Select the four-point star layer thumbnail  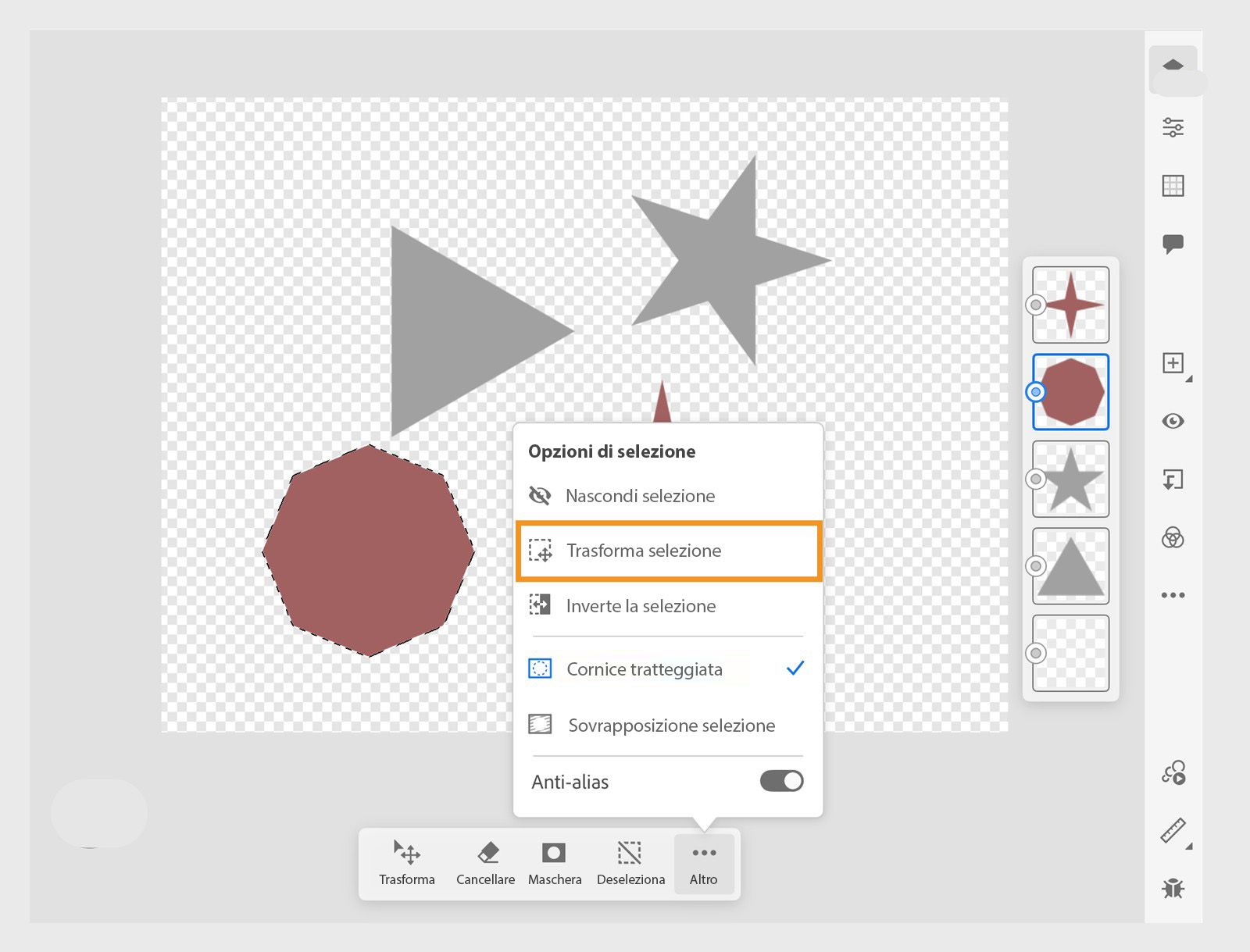[x=1071, y=305]
